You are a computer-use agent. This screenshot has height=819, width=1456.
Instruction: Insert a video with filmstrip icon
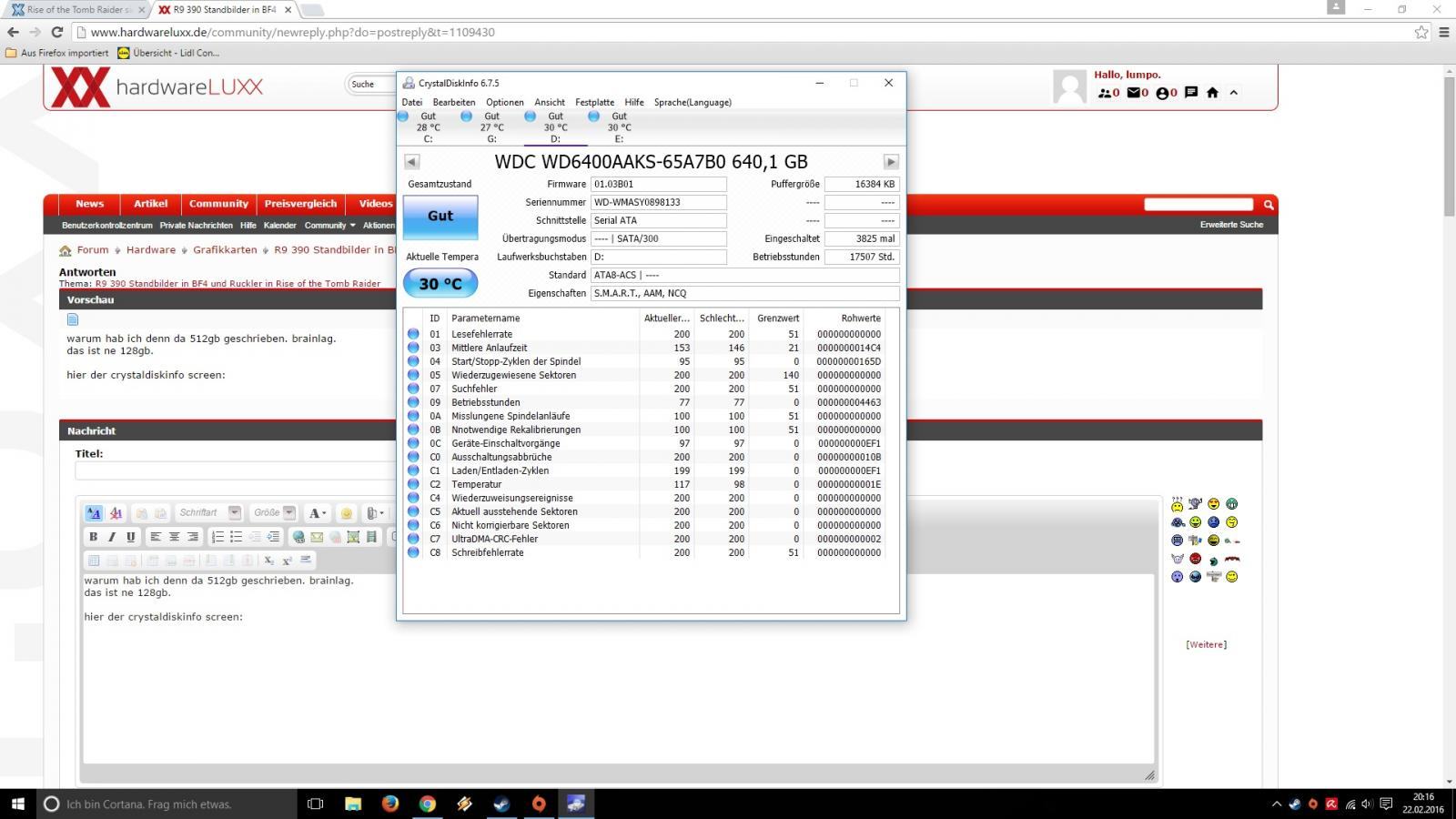(371, 537)
